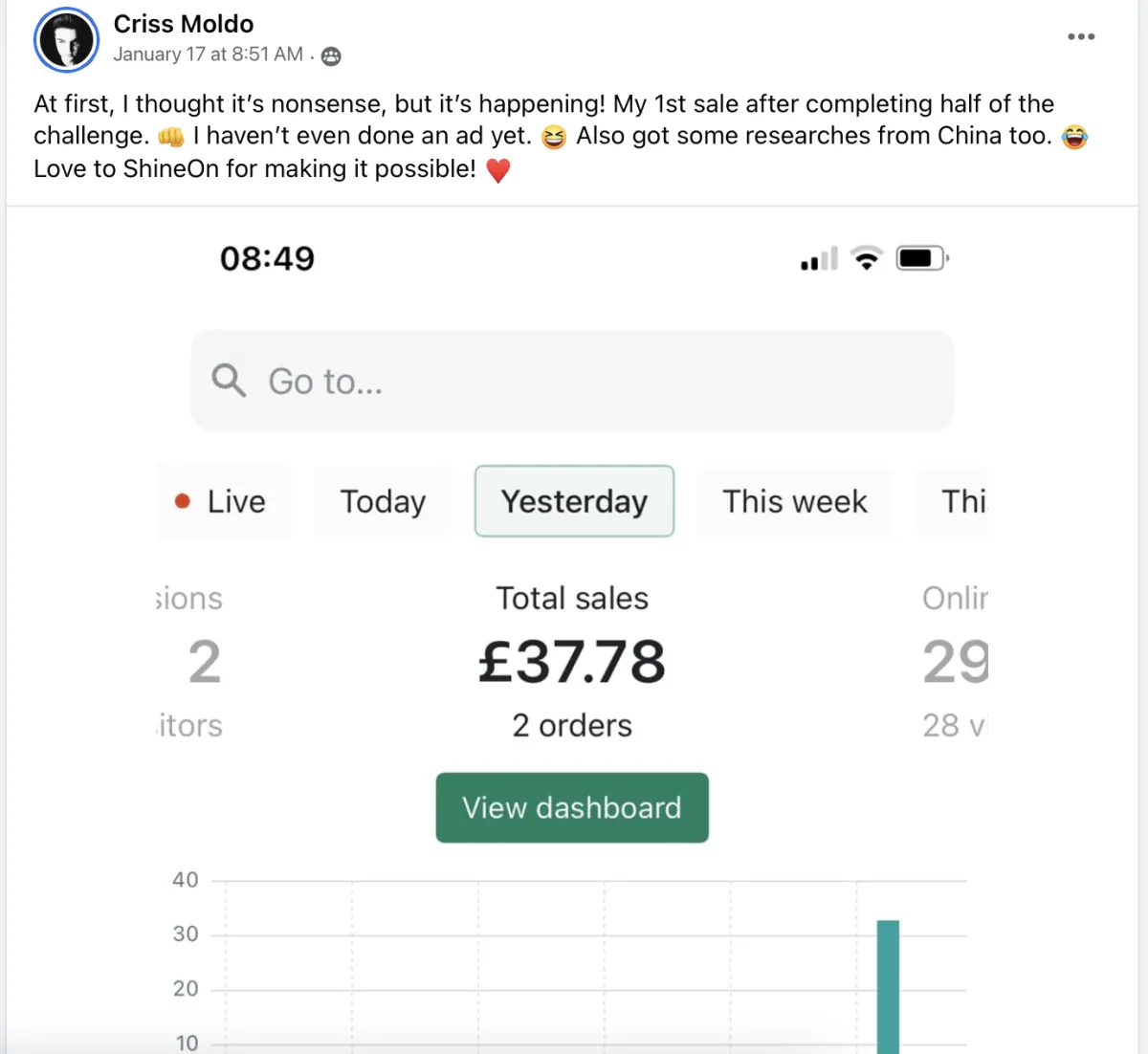Click the post audience privacy icon
This screenshot has width=1148, height=1054.
tap(331, 56)
